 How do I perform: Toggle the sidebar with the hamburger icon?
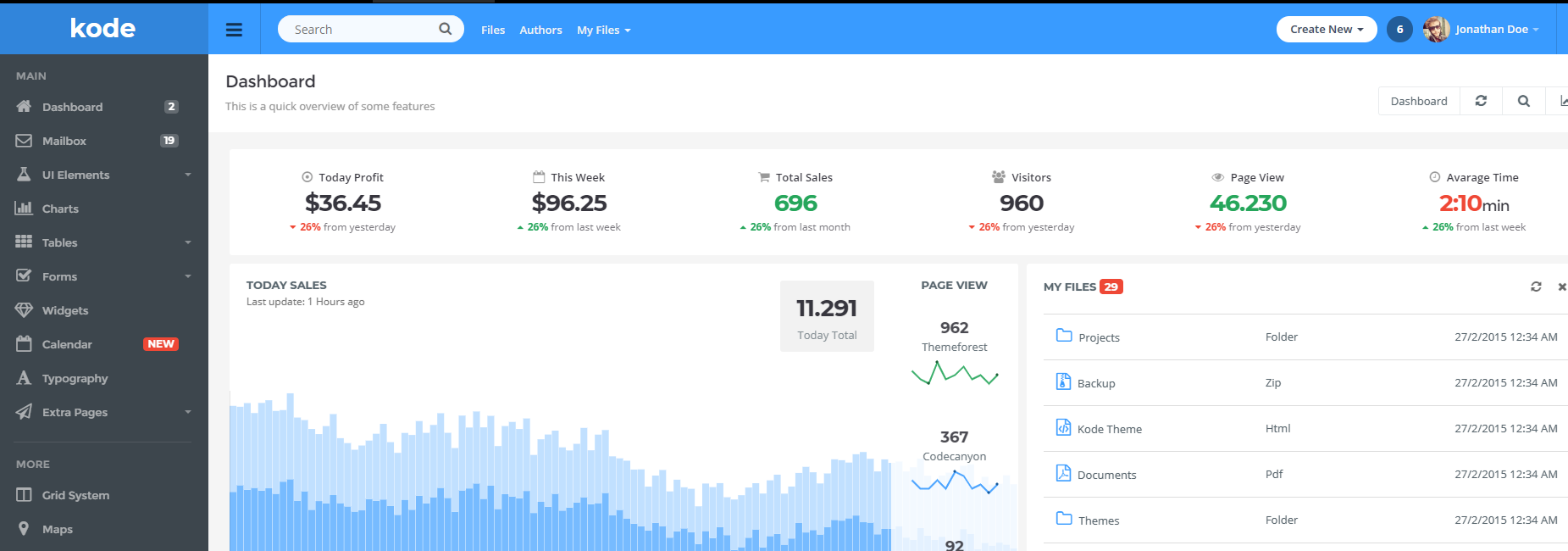coord(234,30)
